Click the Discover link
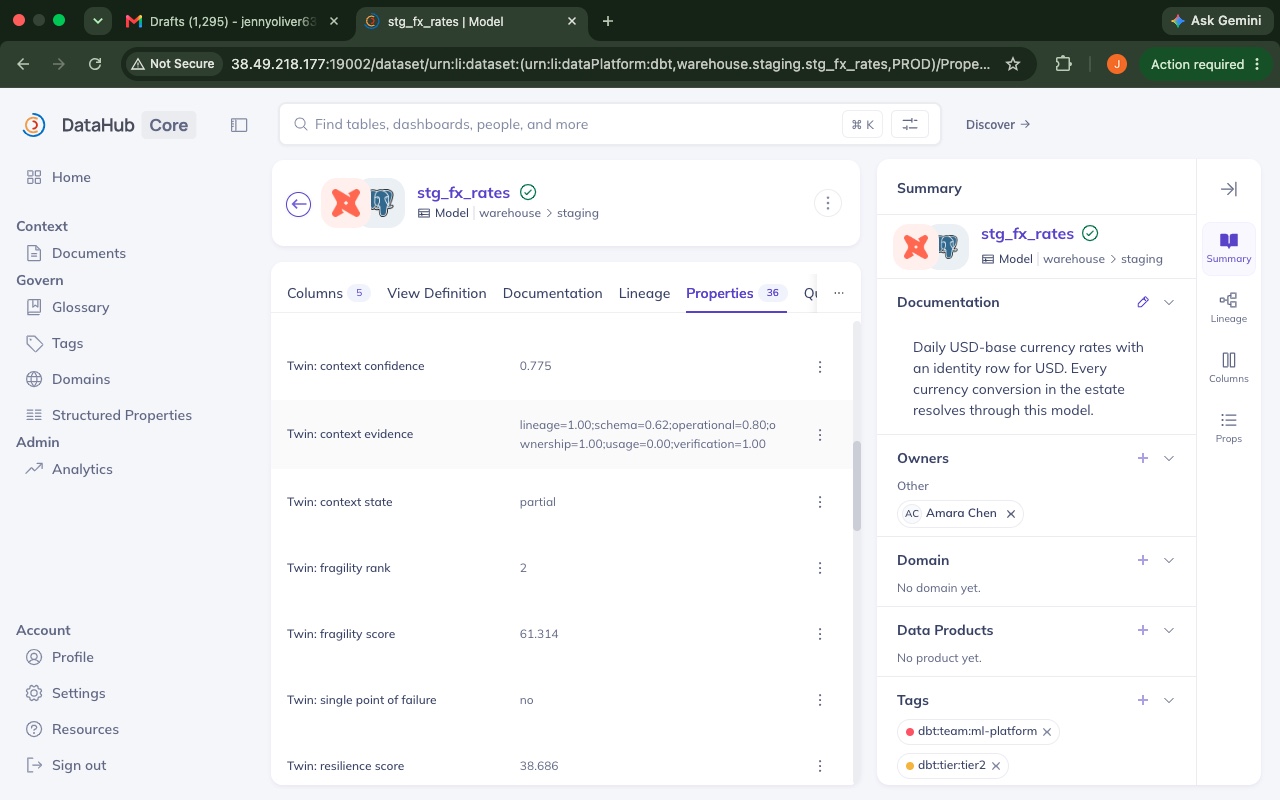Viewport: 1280px width, 800px height. [998, 125]
